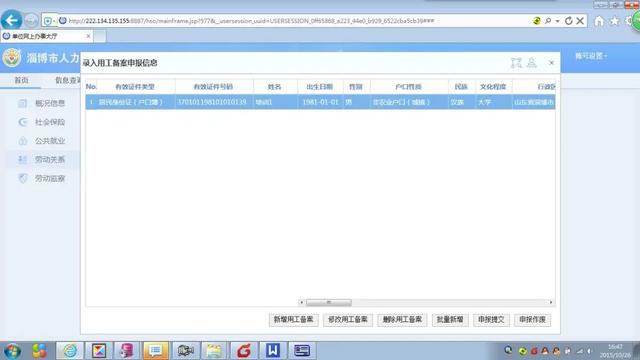Click the 劳动关系 sidebar icon
The height and width of the screenshot is (360, 640).
[x=23, y=160]
